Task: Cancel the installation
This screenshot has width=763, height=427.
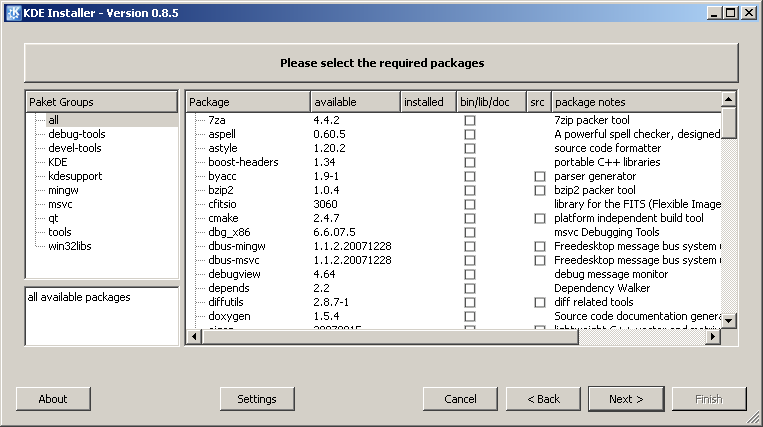Action: click(460, 399)
